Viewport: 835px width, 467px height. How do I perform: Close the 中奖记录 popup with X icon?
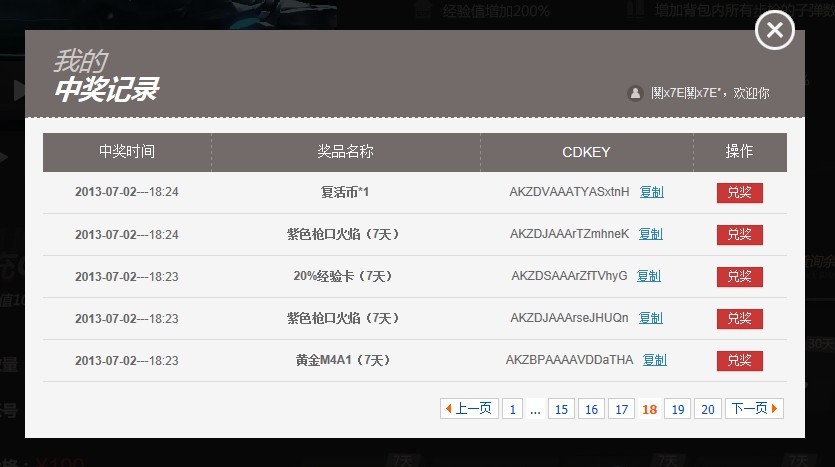point(774,30)
